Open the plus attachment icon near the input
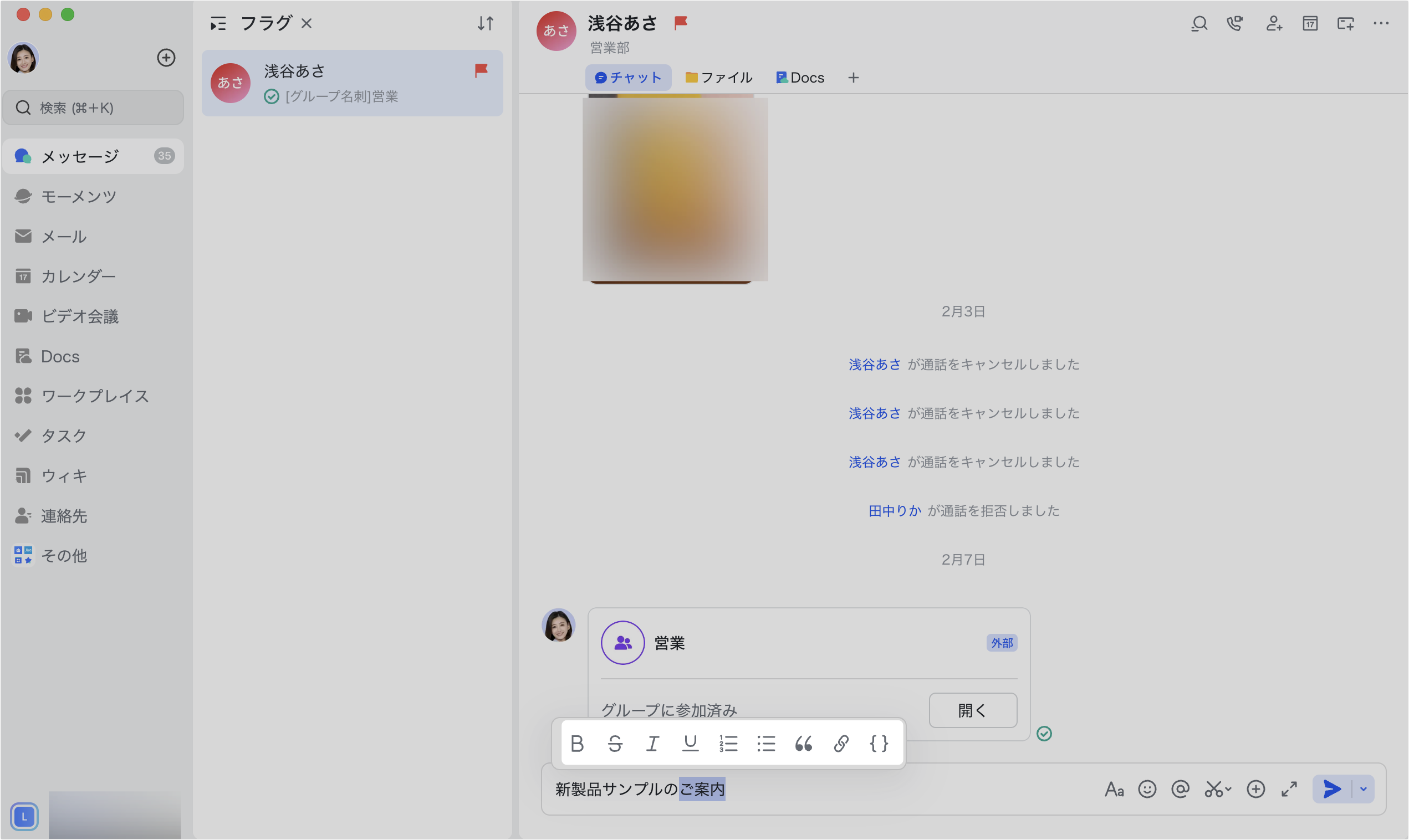The height and width of the screenshot is (840, 1409). pos(1255,788)
